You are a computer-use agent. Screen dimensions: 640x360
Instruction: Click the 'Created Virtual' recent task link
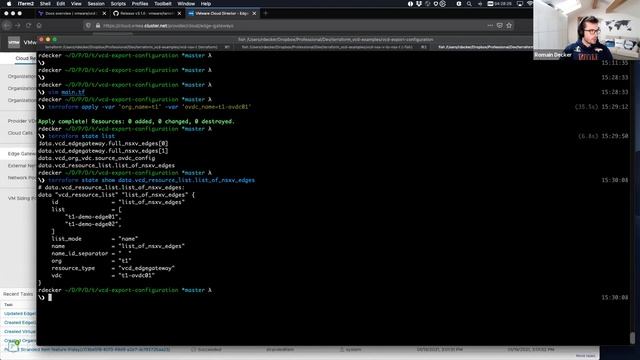click(x=20, y=331)
